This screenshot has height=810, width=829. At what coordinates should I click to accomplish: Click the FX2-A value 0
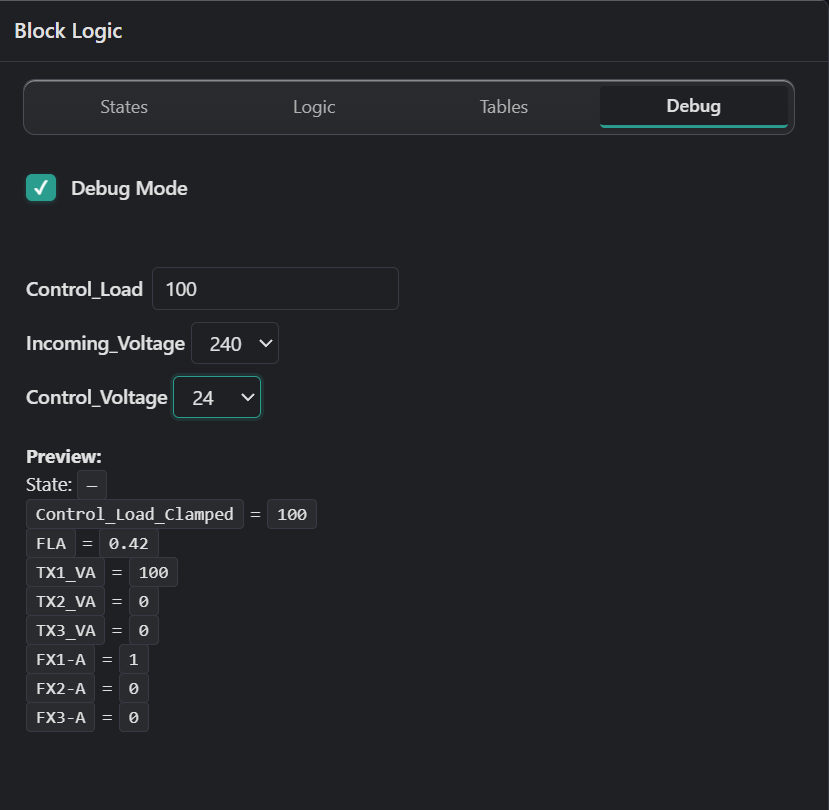(134, 688)
